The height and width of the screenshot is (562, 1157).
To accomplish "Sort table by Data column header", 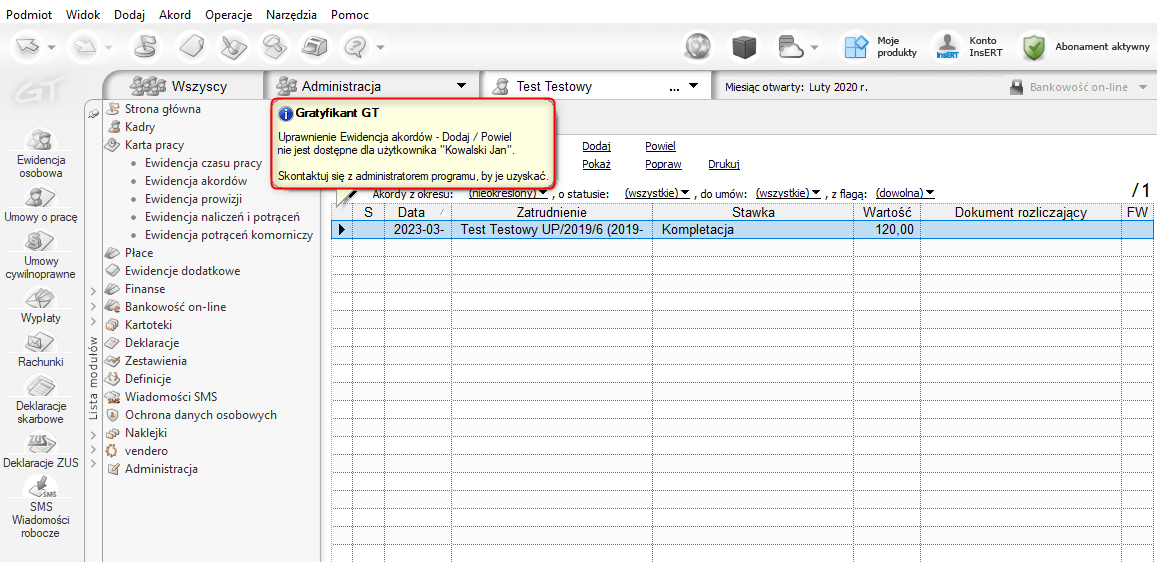I will click(x=418, y=212).
